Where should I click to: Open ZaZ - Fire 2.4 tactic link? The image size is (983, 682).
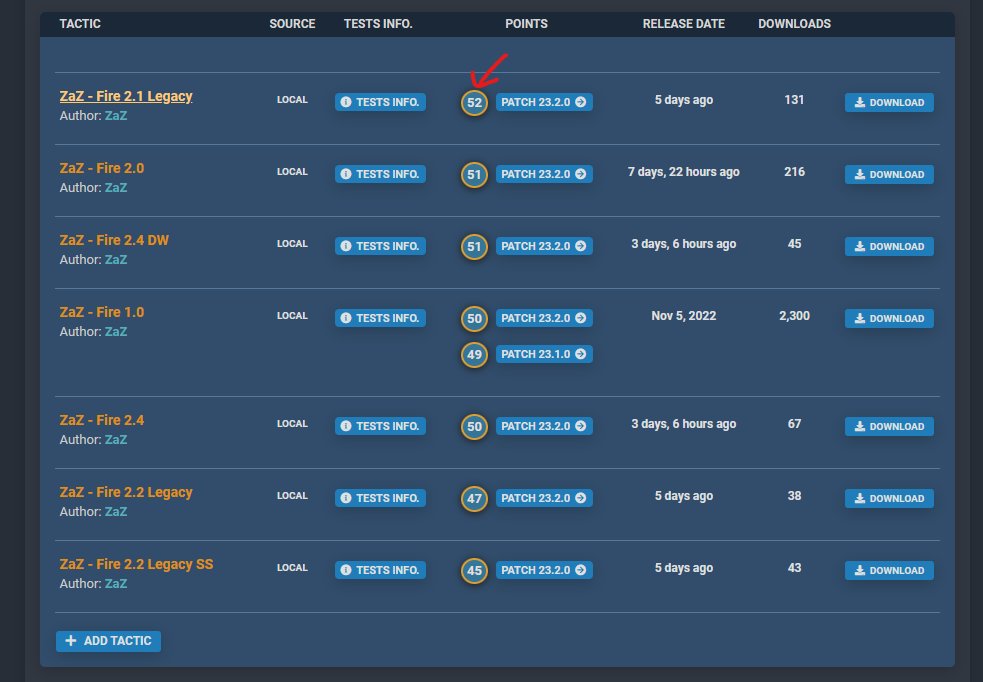click(102, 420)
